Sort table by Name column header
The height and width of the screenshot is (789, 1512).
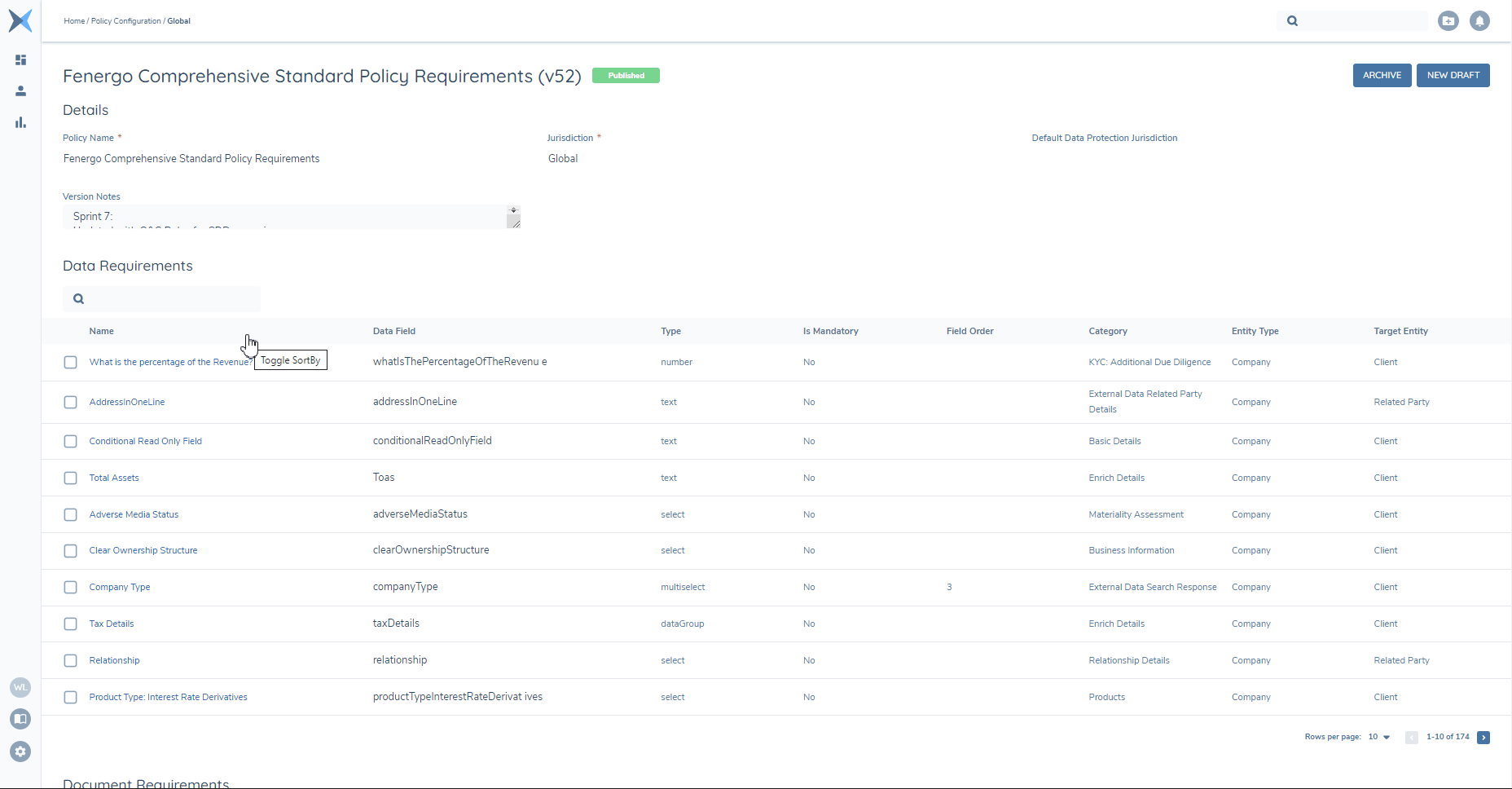point(102,331)
